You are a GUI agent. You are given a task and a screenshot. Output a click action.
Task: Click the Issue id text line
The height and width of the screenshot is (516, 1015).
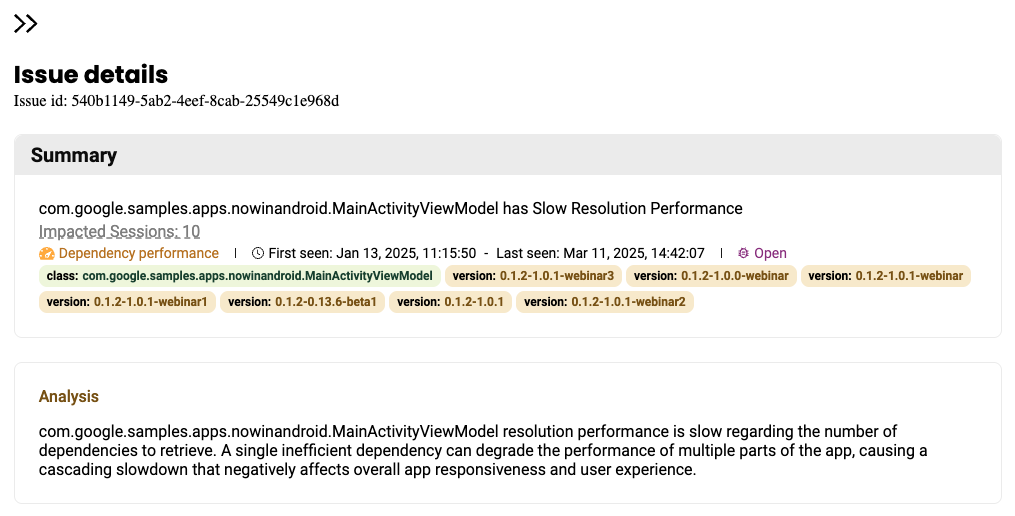[176, 100]
